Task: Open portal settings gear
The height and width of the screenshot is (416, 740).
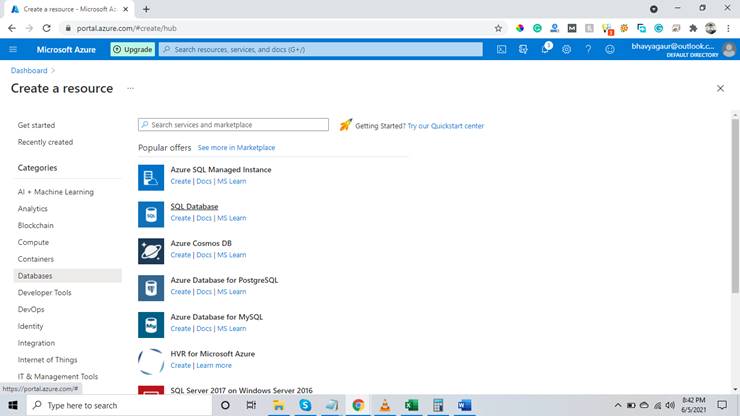Action: [566, 49]
